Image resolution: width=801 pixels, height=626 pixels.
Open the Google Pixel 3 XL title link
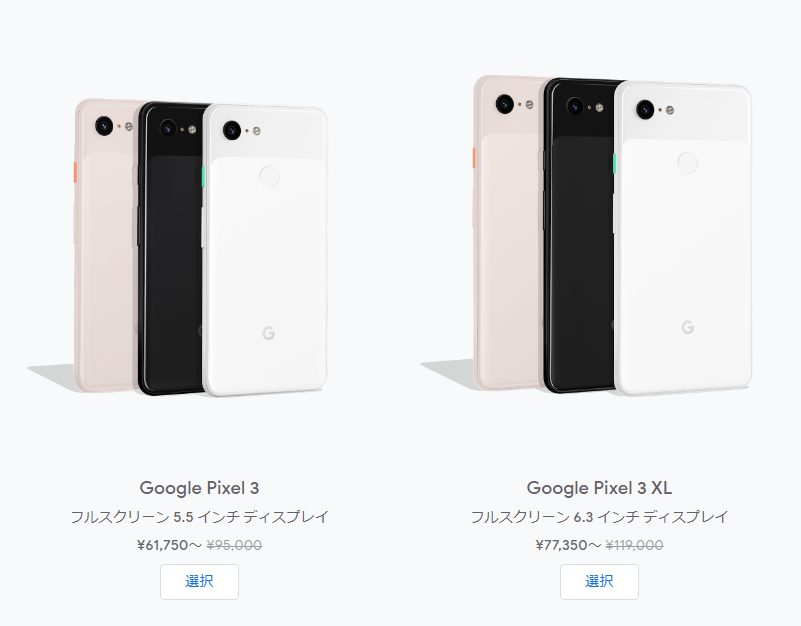tap(599, 488)
